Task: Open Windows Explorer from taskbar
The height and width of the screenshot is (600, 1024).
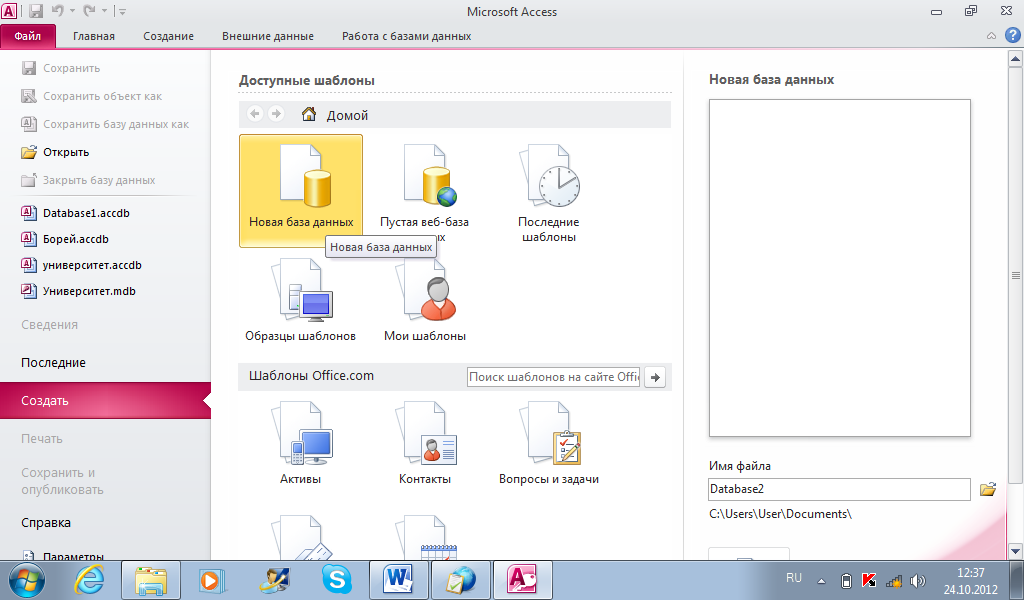Action: pyautogui.click(x=151, y=580)
